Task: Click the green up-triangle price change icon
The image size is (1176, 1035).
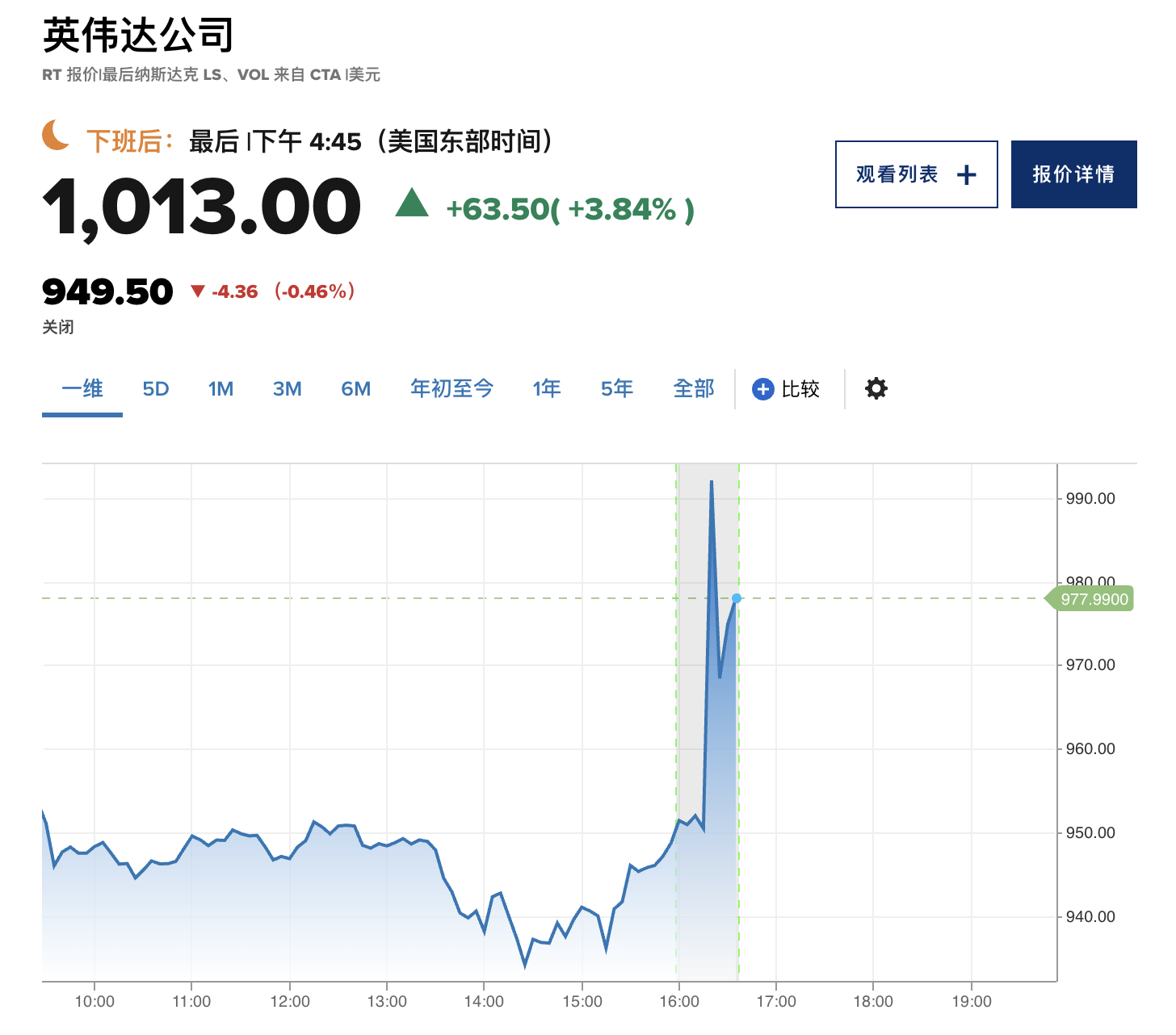Action: (x=412, y=203)
